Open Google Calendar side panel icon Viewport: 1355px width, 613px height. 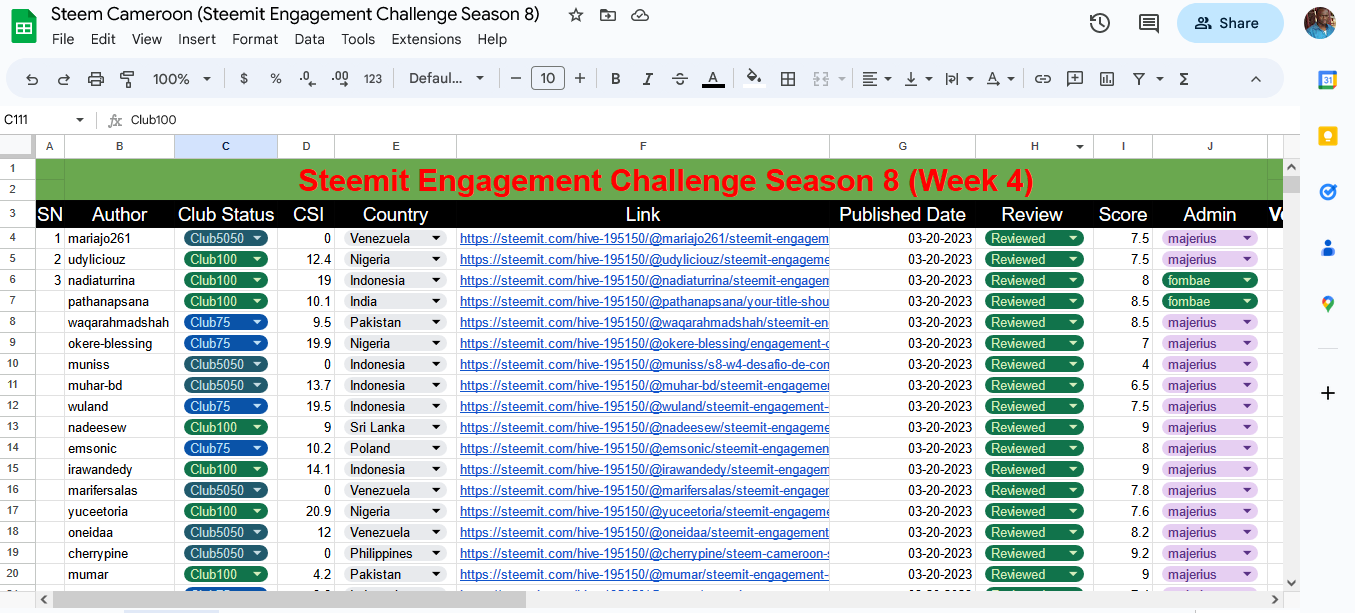1328,81
